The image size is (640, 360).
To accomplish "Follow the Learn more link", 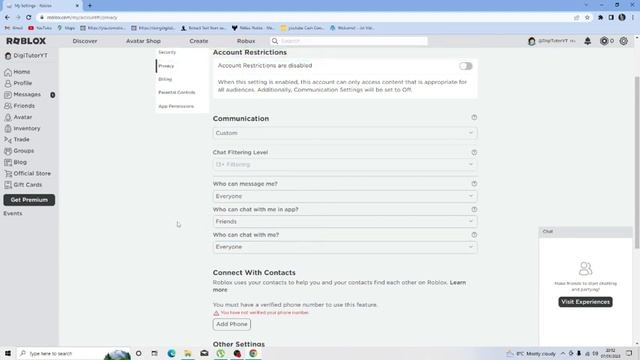I will pyautogui.click(x=458, y=282).
